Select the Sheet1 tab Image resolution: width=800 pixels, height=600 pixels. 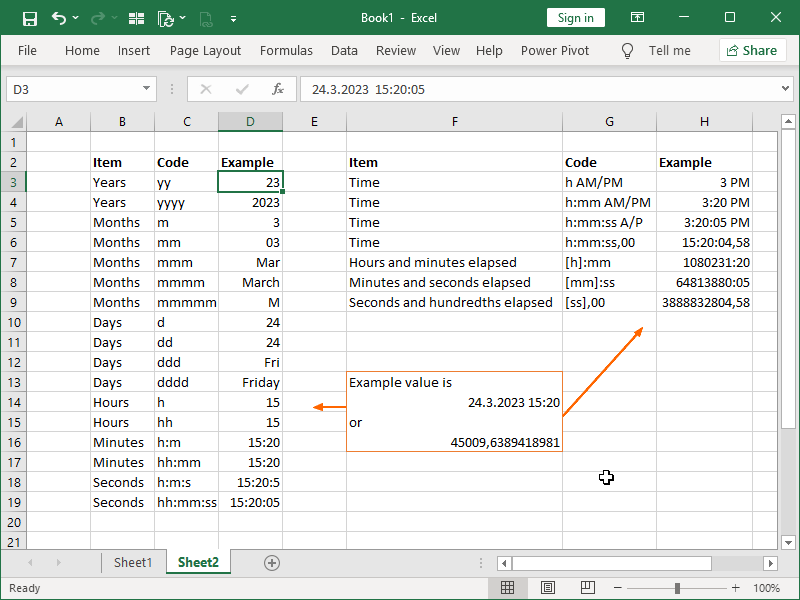133,562
